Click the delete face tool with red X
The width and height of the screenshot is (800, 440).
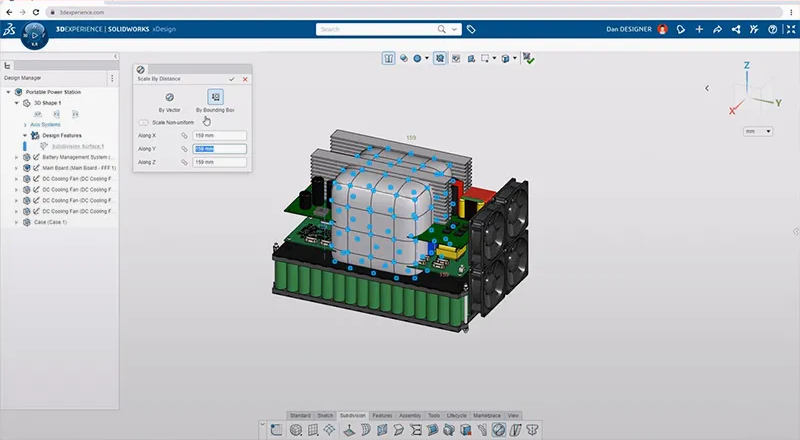coord(466,430)
